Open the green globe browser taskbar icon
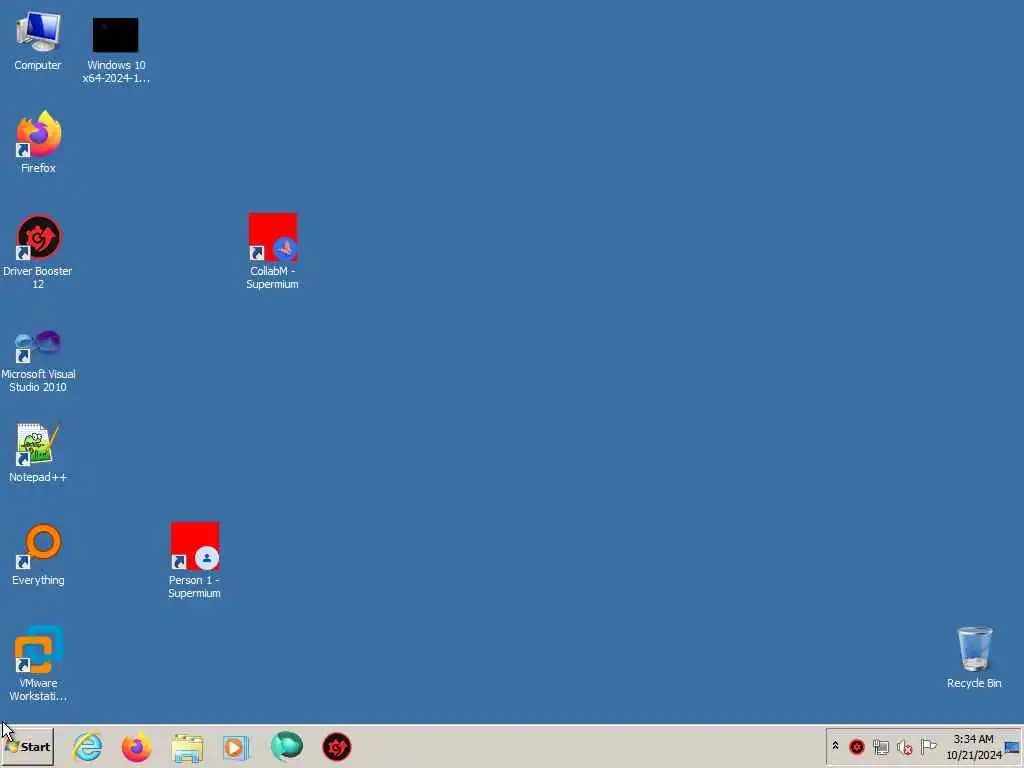Screen dimensions: 1024x768 287,746
